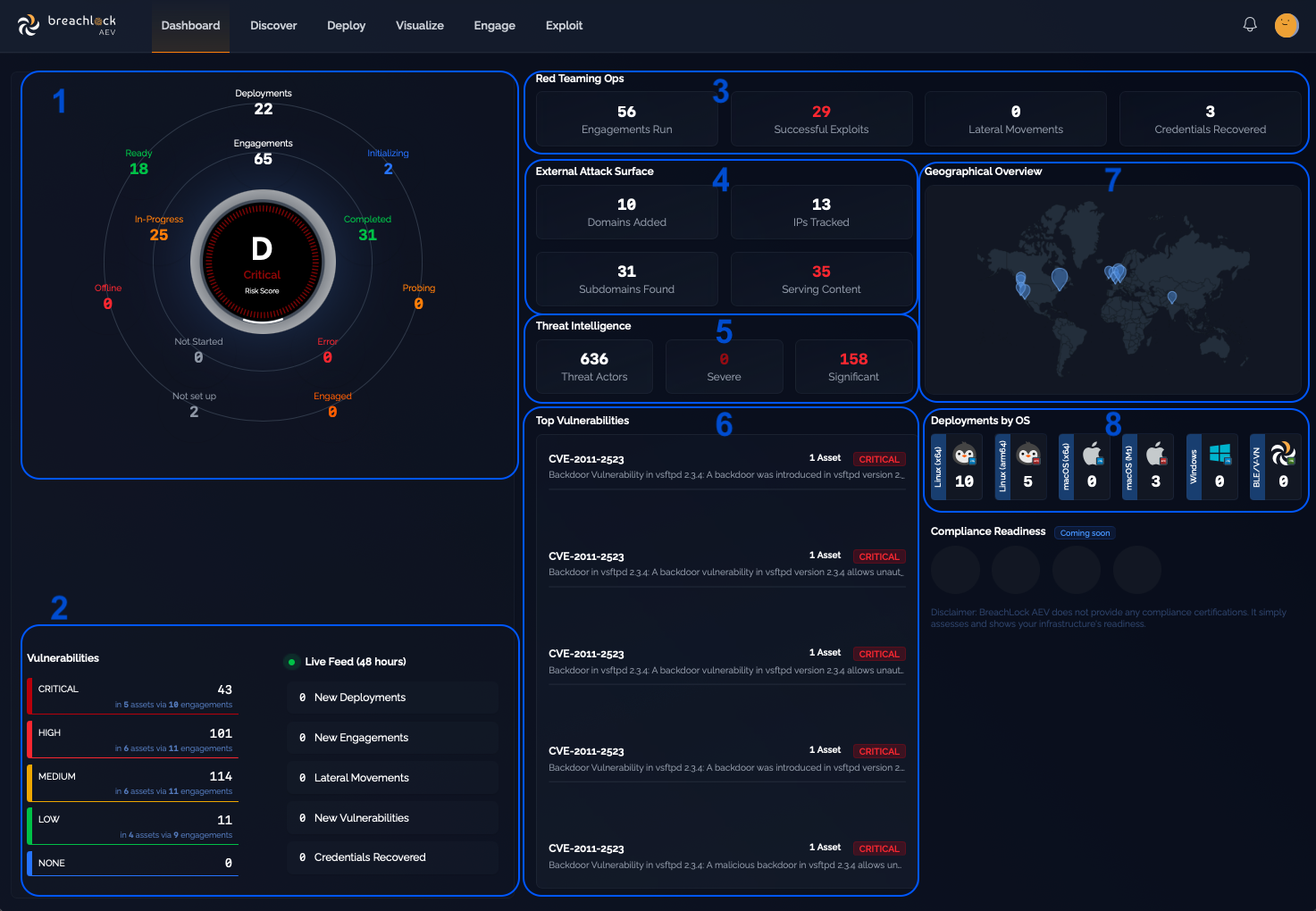Open the Discover tab
Screen dimensions: 1316x911
pyautogui.click(x=273, y=26)
